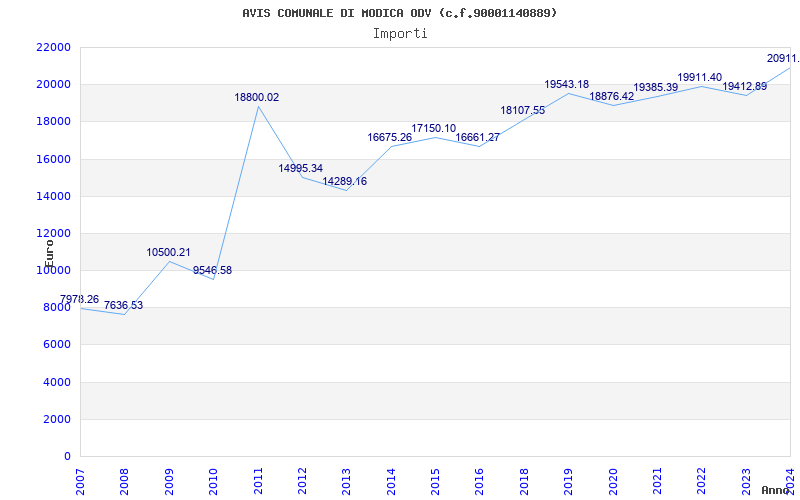Click the 18876.42 data label
800x500 pixels.
[x=612, y=96]
